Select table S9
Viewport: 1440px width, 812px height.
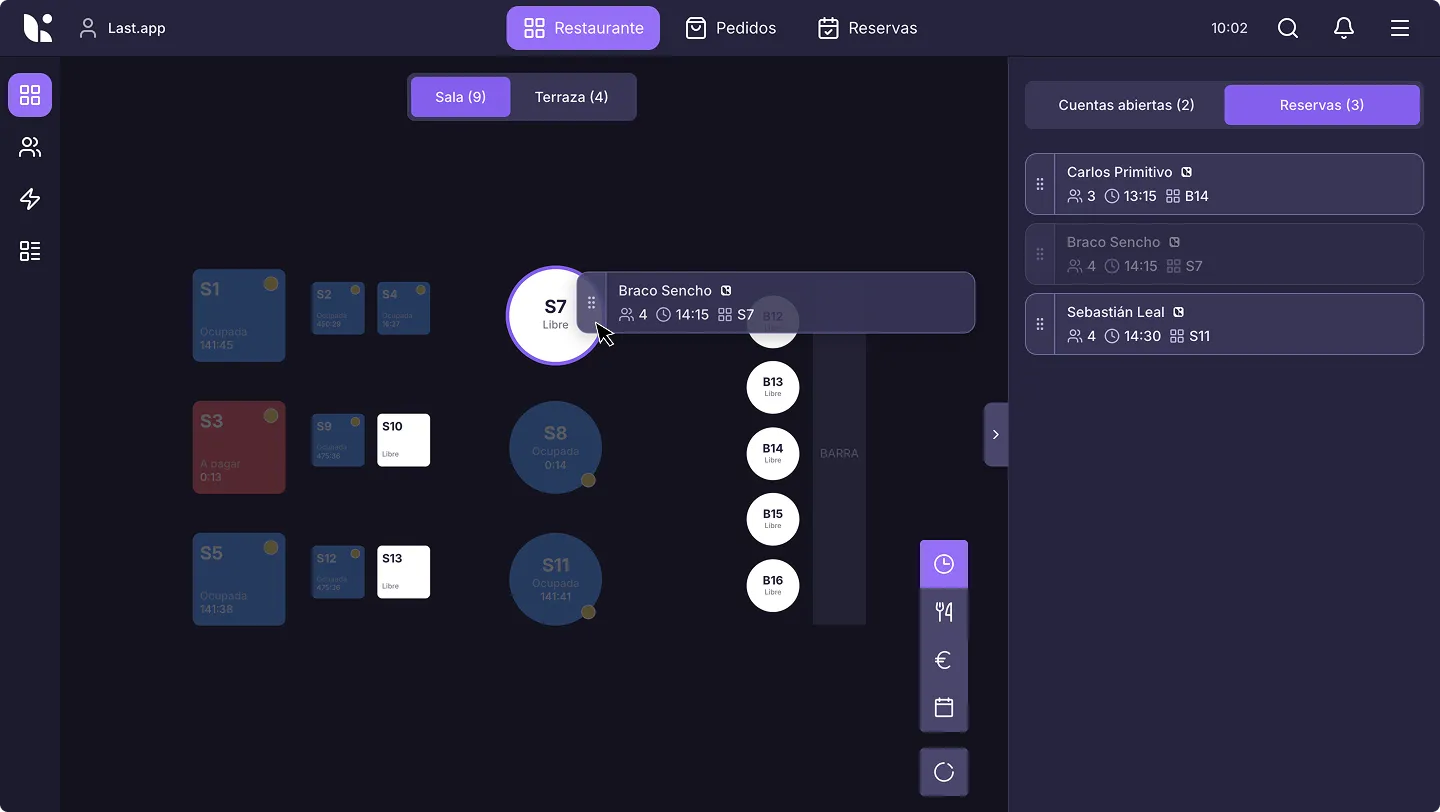(338, 440)
